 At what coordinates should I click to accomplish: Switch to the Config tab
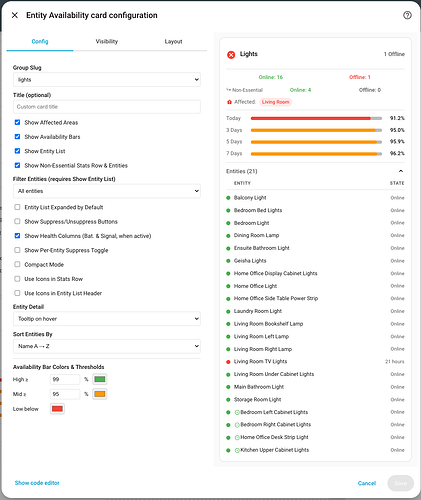[40, 41]
